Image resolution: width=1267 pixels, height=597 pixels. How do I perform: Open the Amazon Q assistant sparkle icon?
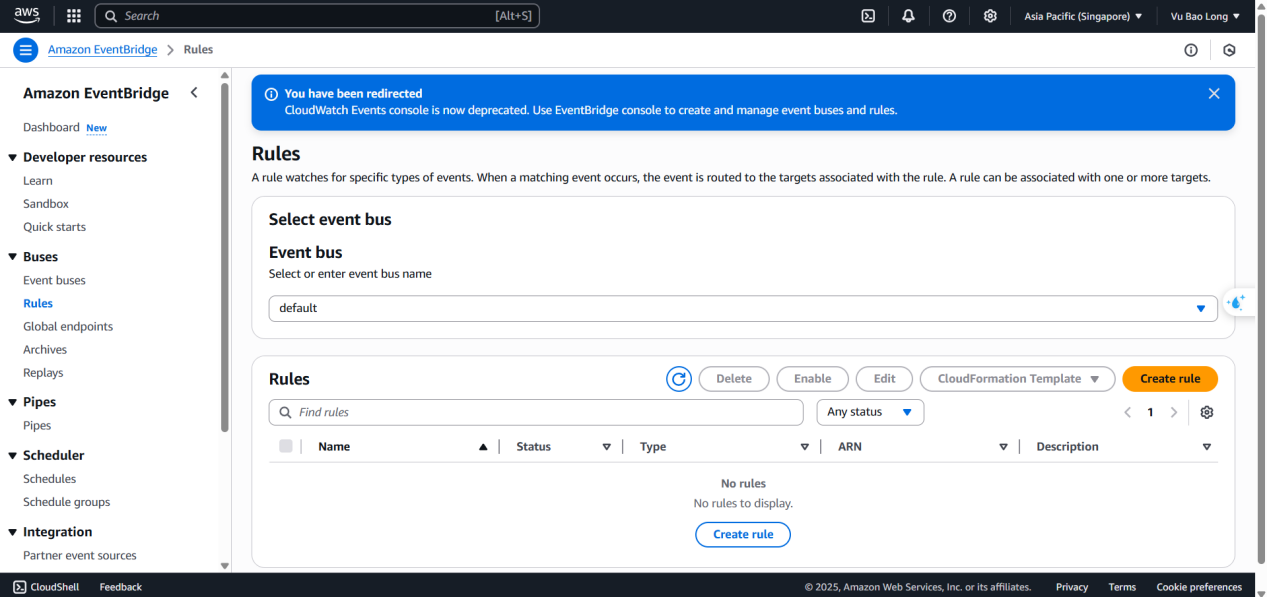1237,302
